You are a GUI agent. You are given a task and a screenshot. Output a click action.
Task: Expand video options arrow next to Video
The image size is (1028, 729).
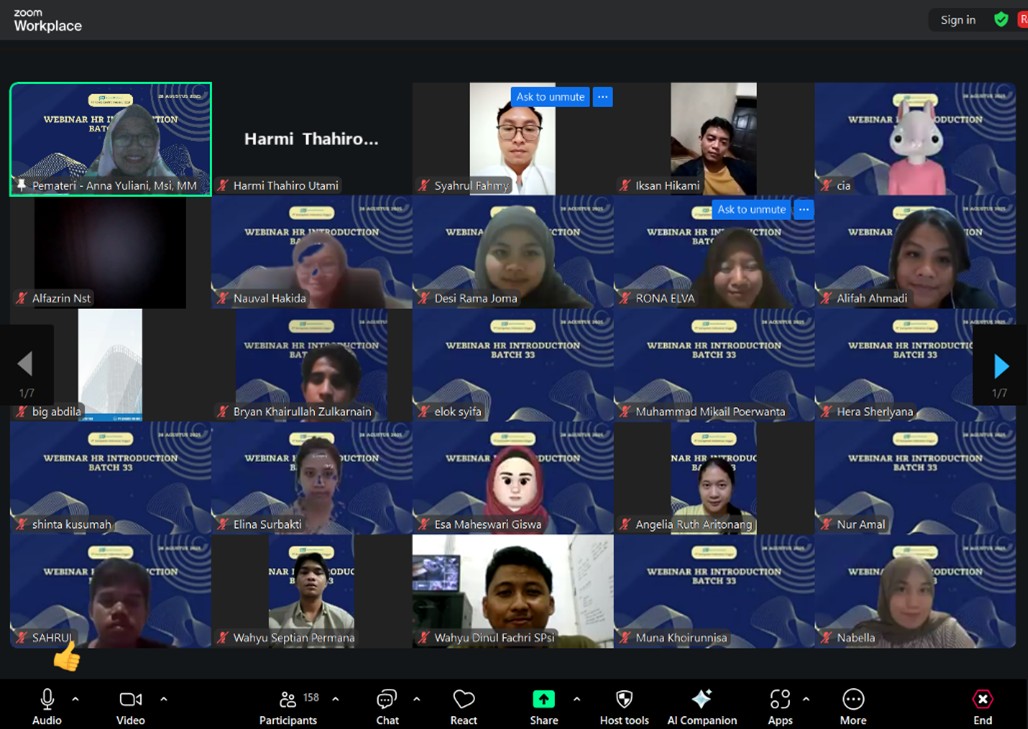click(164, 699)
